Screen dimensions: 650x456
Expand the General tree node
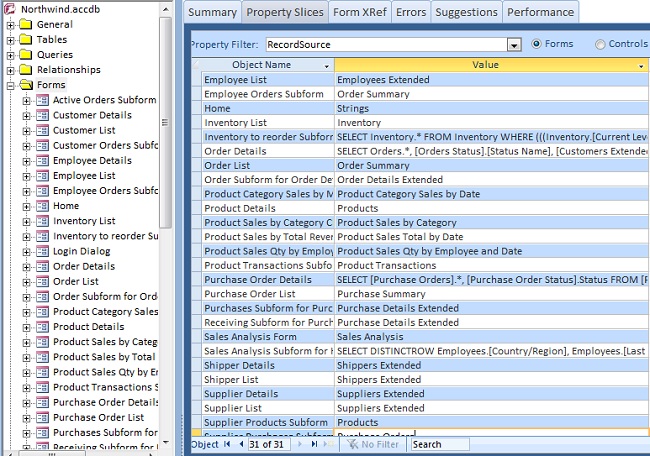[11, 25]
